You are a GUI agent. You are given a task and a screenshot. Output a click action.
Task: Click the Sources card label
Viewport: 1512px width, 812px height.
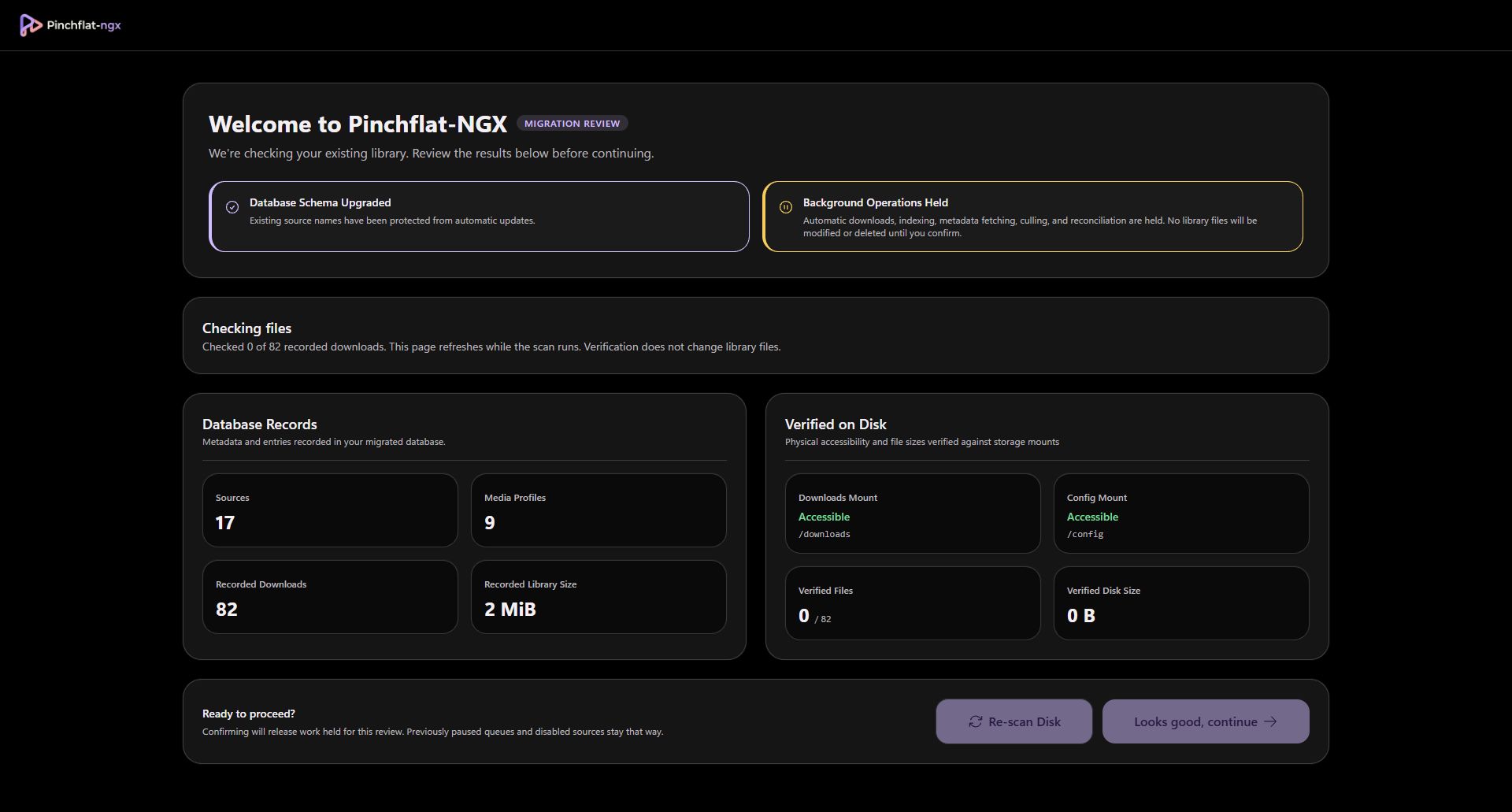232,498
